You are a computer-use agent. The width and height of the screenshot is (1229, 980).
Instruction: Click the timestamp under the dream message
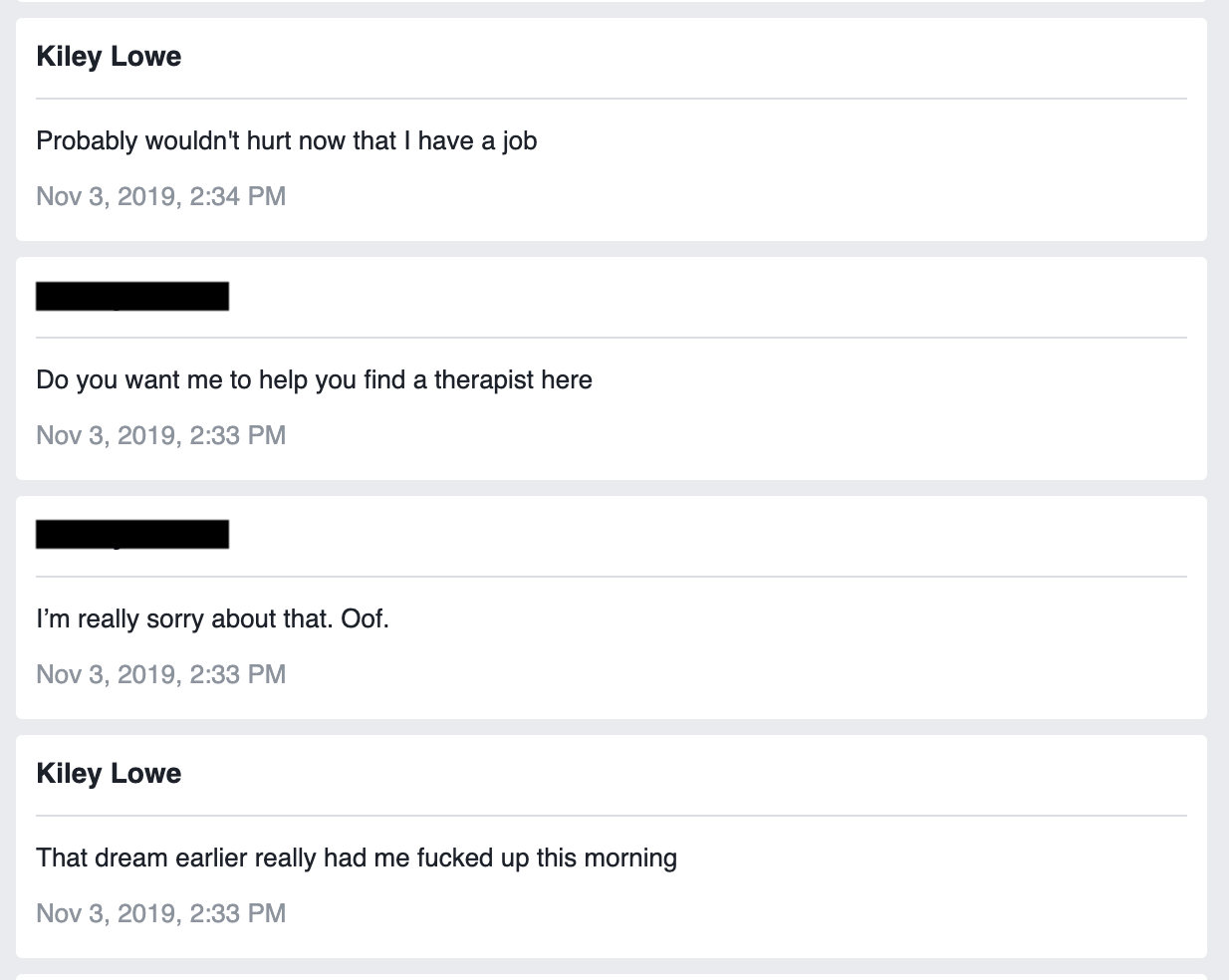pos(160,913)
